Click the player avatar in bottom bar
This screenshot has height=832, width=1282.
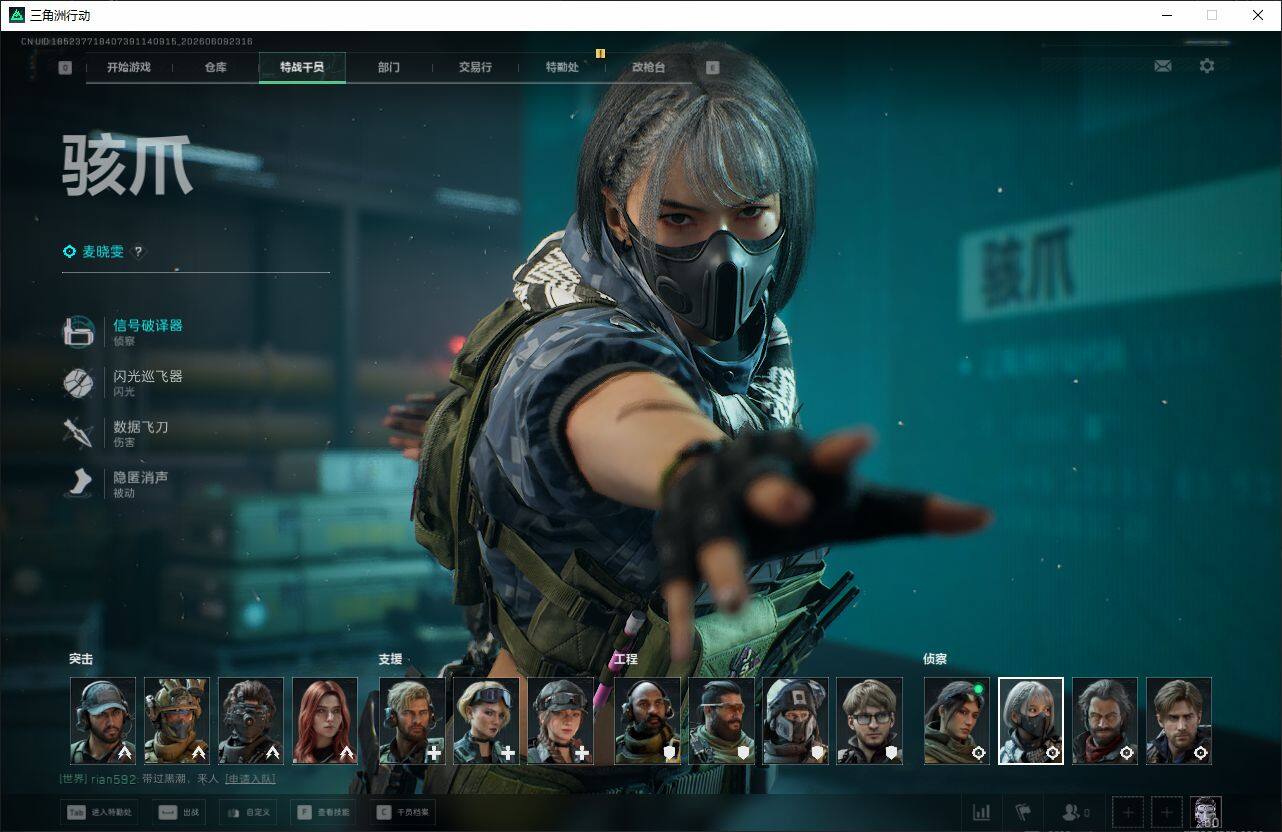pyautogui.click(x=1206, y=813)
